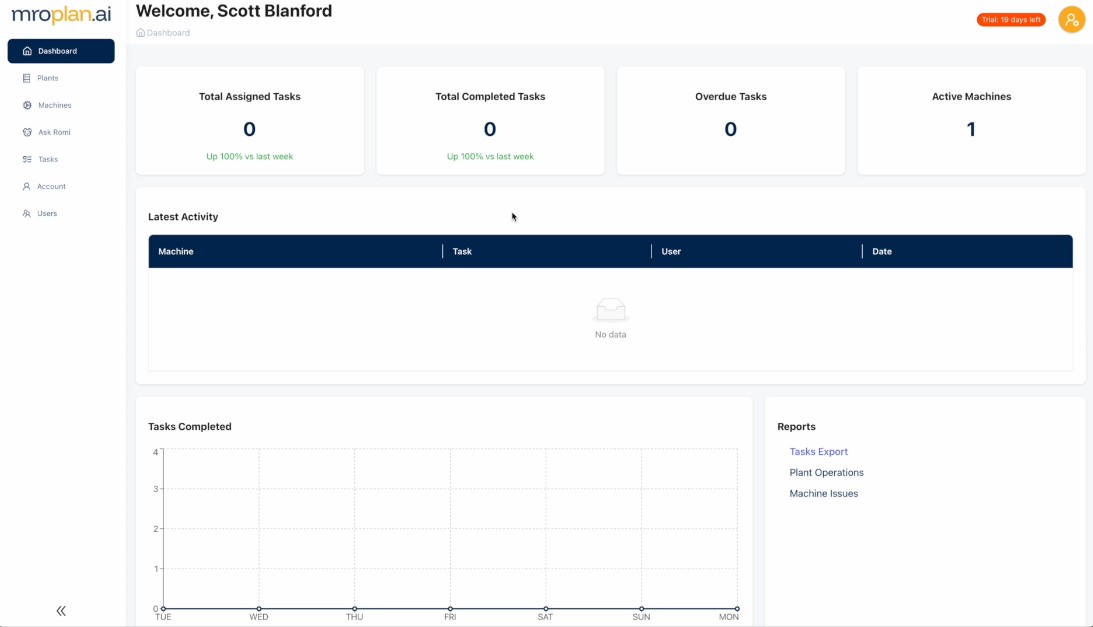Viewport: 1093px width, 627px height.
Task: Click the FRI data point on chart
Action: (450, 609)
